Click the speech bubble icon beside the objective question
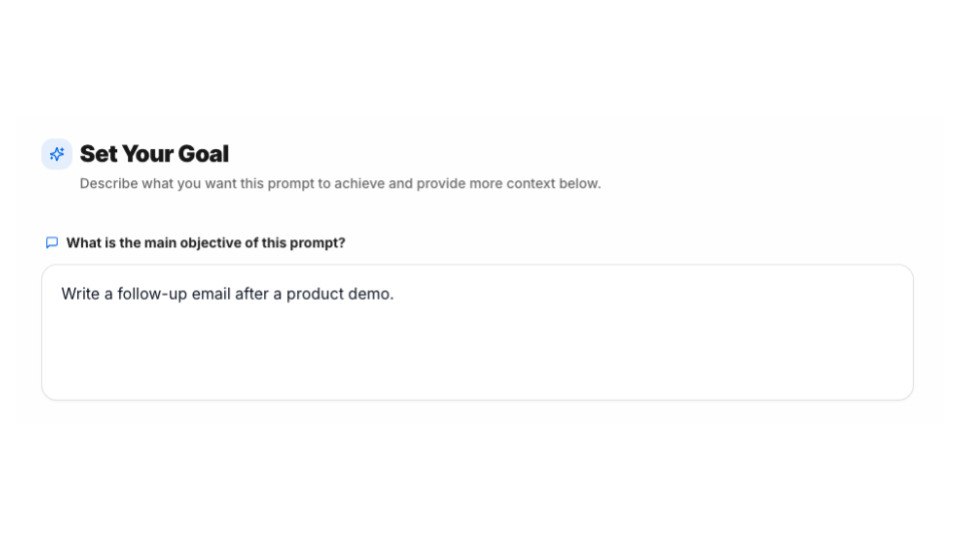 pyautogui.click(x=52, y=243)
